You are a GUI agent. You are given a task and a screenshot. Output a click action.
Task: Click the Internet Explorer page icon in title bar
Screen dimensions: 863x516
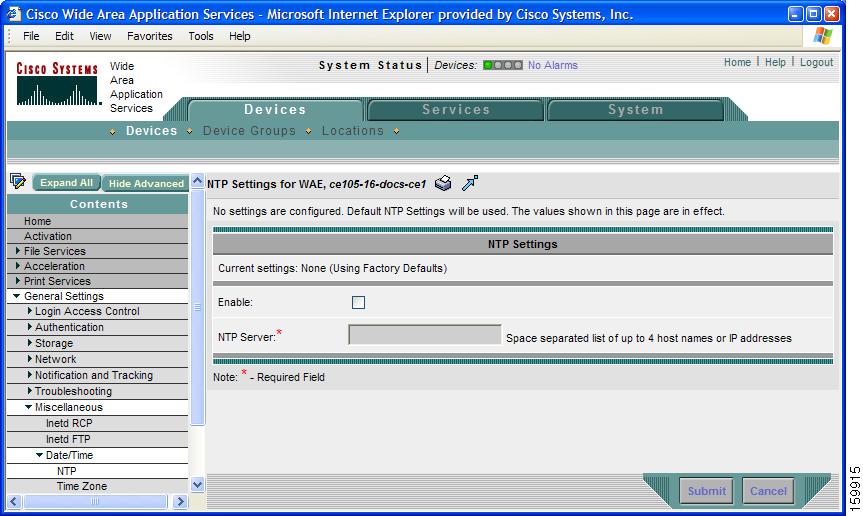14,14
